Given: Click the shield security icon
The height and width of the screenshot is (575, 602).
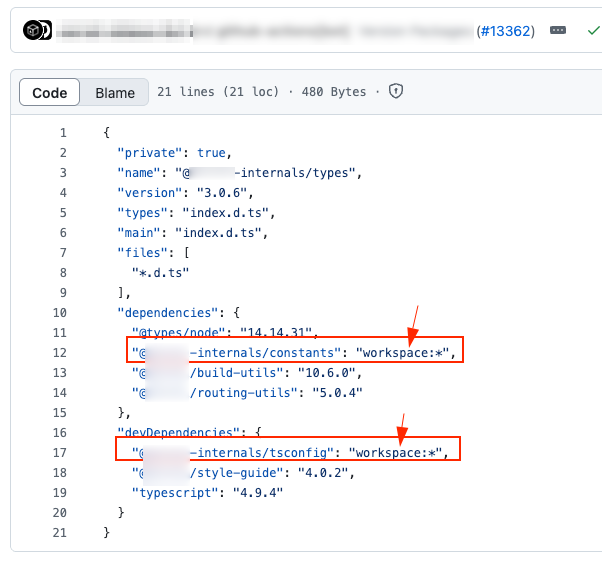Looking at the screenshot, I should (x=396, y=92).
